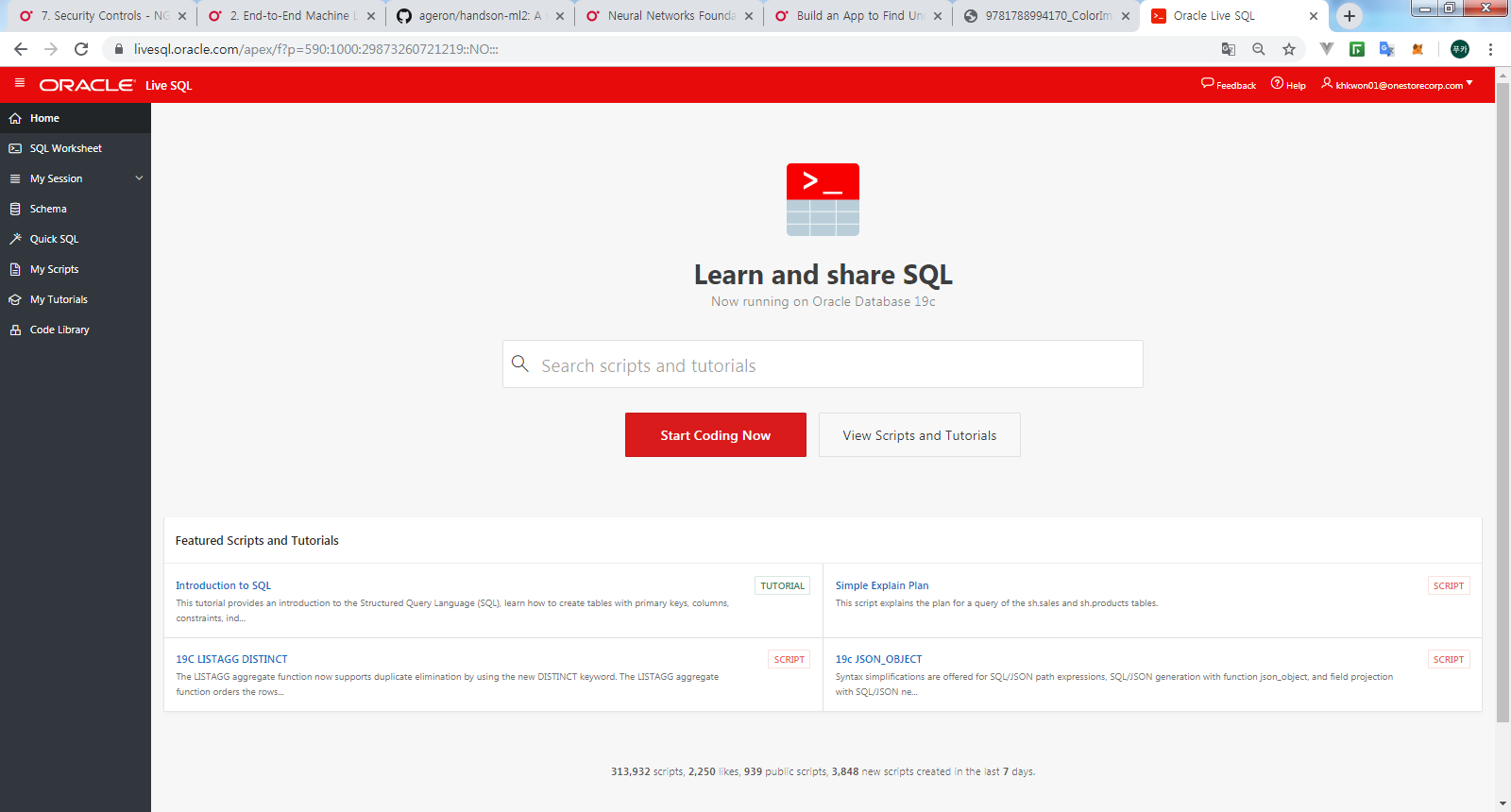The width and height of the screenshot is (1511, 812).
Task: Open Schema in sidebar
Action: coord(76,209)
